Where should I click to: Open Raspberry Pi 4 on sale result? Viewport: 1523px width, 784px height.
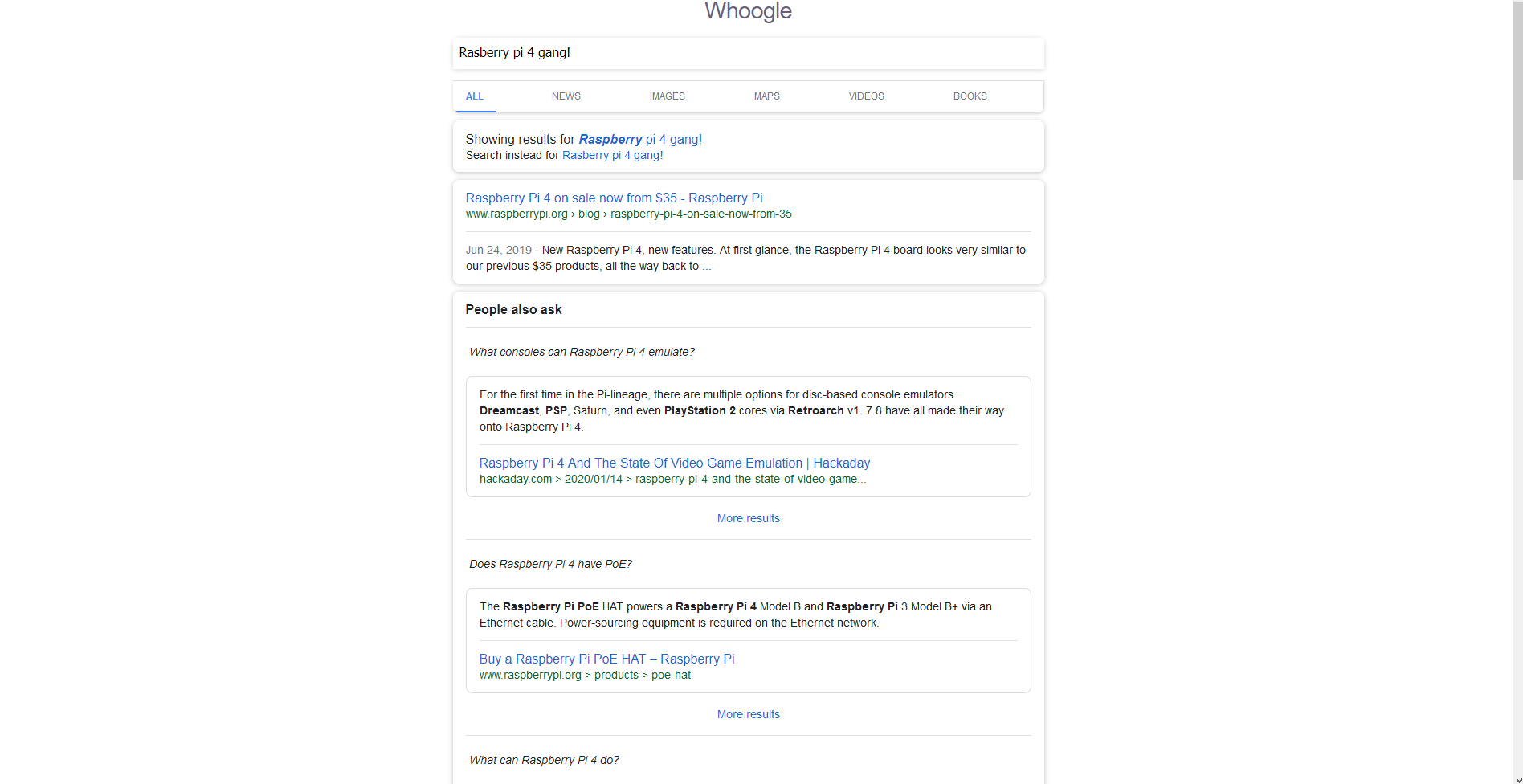pyautogui.click(x=614, y=198)
